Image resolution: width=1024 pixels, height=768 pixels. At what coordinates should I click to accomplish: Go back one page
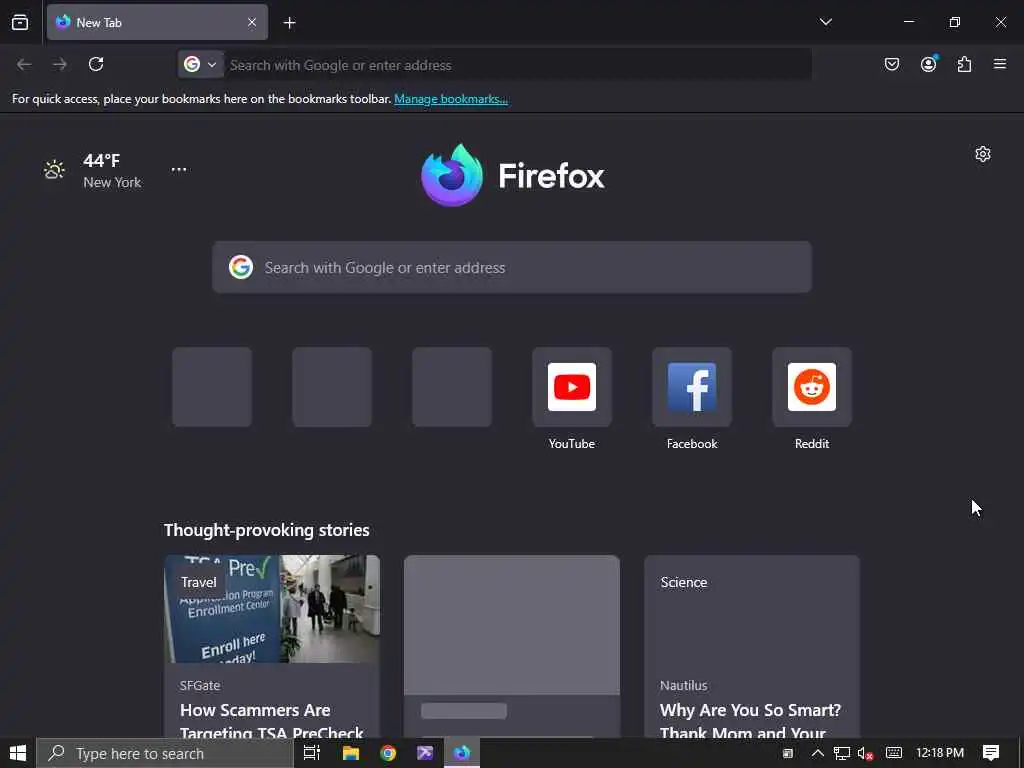click(24, 64)
